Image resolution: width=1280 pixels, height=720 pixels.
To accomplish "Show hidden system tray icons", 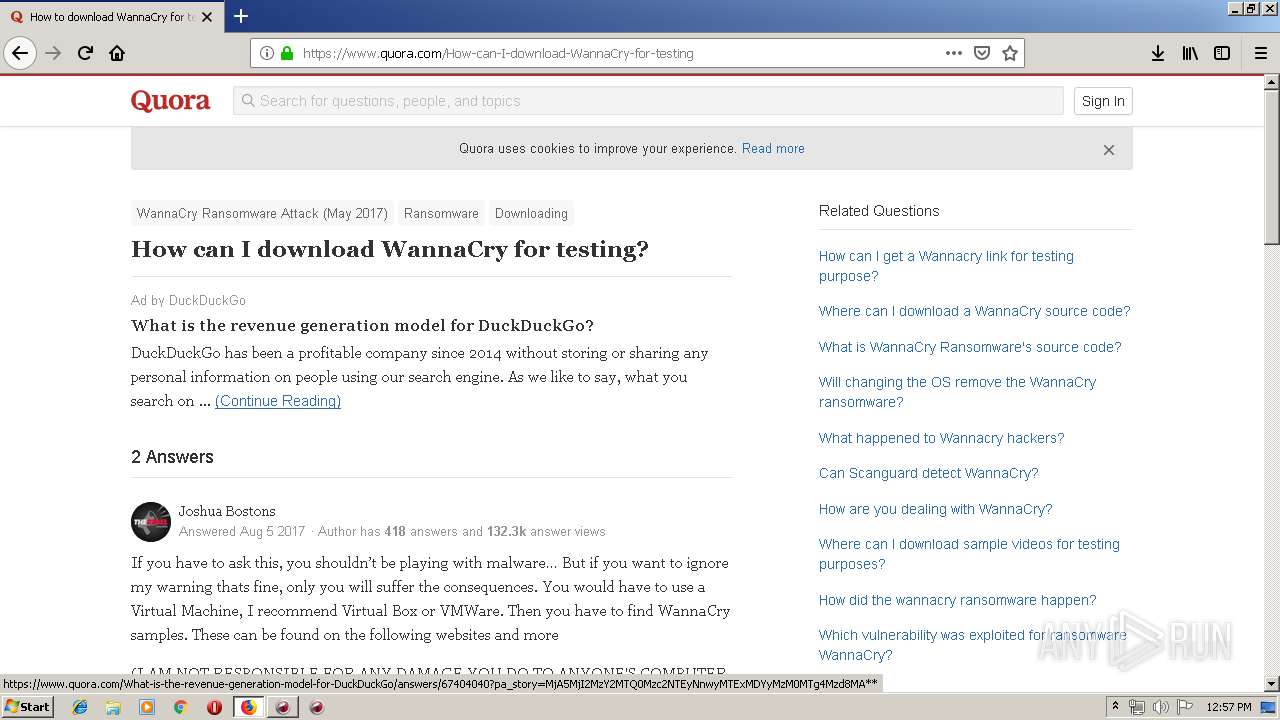I will click(1115, 706).
